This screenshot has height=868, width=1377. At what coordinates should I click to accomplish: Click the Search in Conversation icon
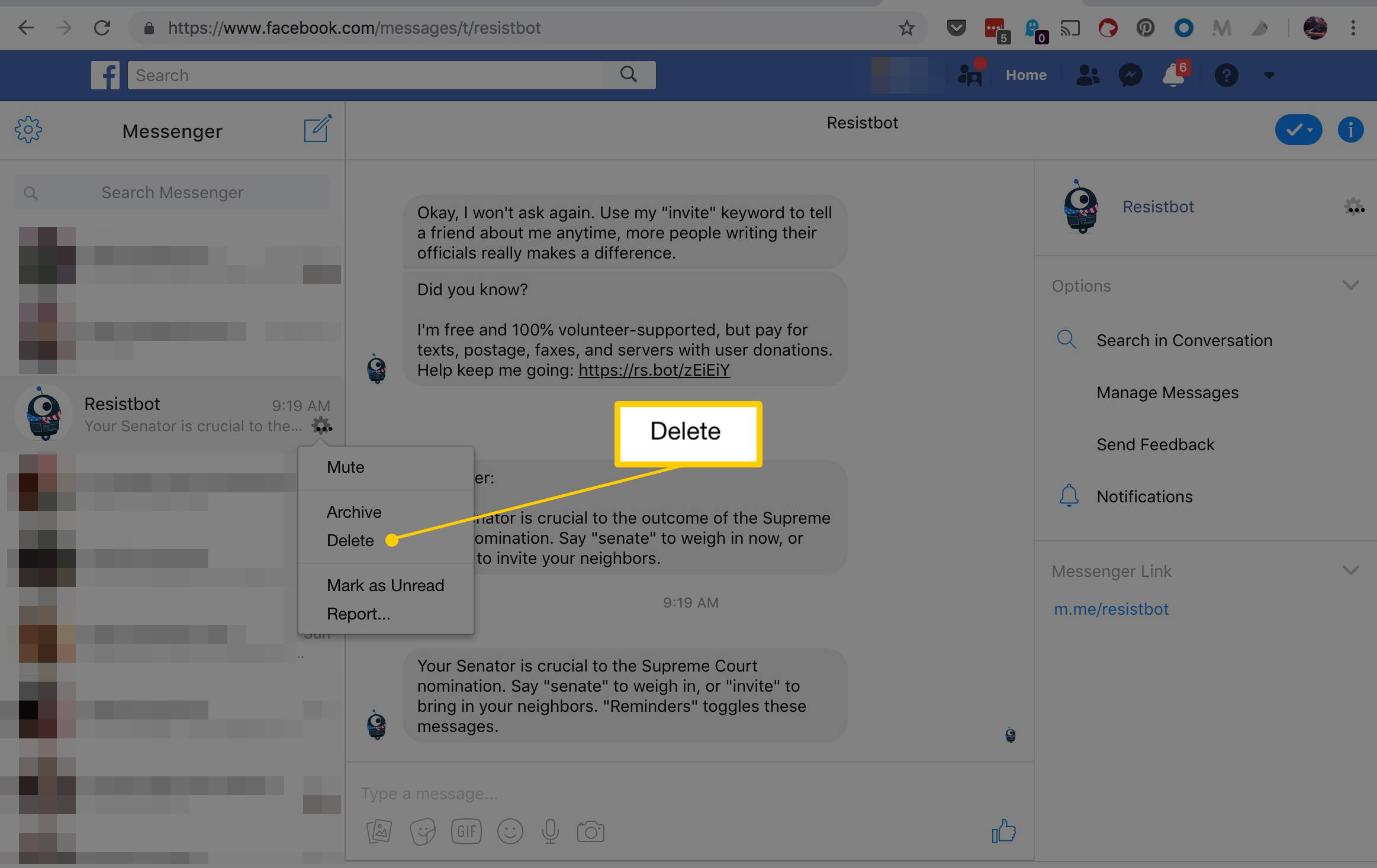(1065, 339)
